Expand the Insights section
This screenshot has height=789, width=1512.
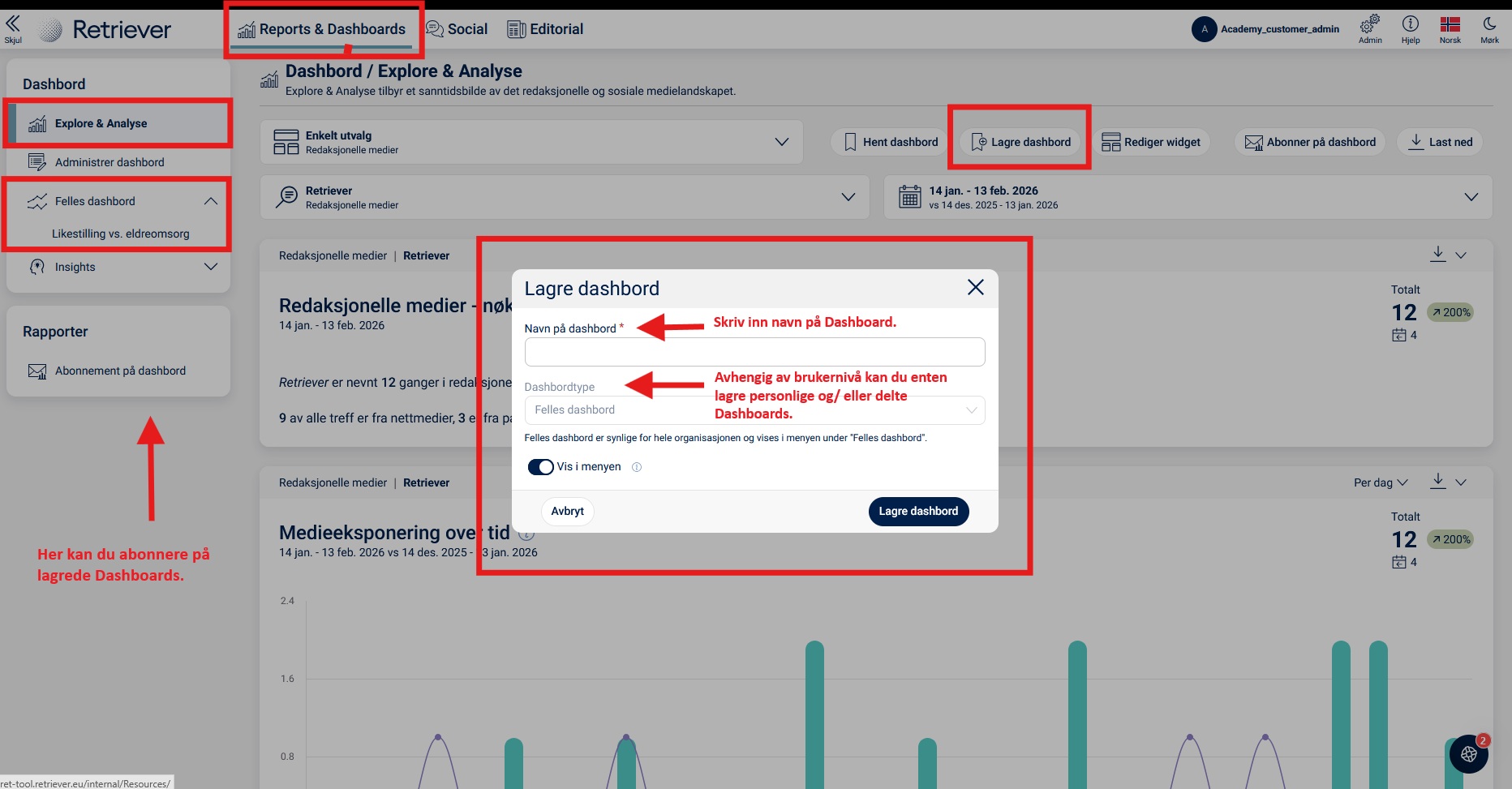tap(211, 267)
